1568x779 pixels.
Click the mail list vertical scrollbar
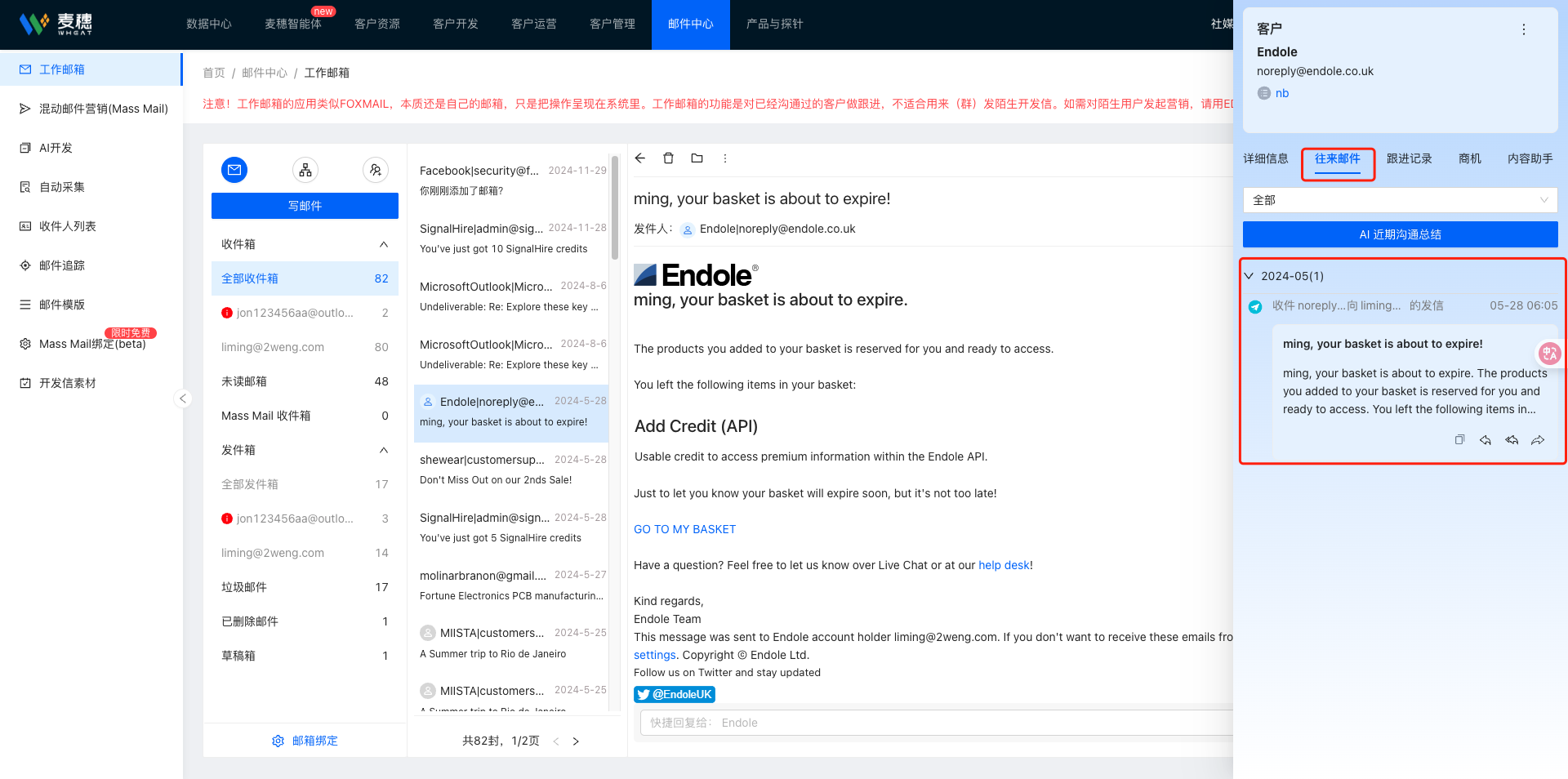click(x=615, y=207)
